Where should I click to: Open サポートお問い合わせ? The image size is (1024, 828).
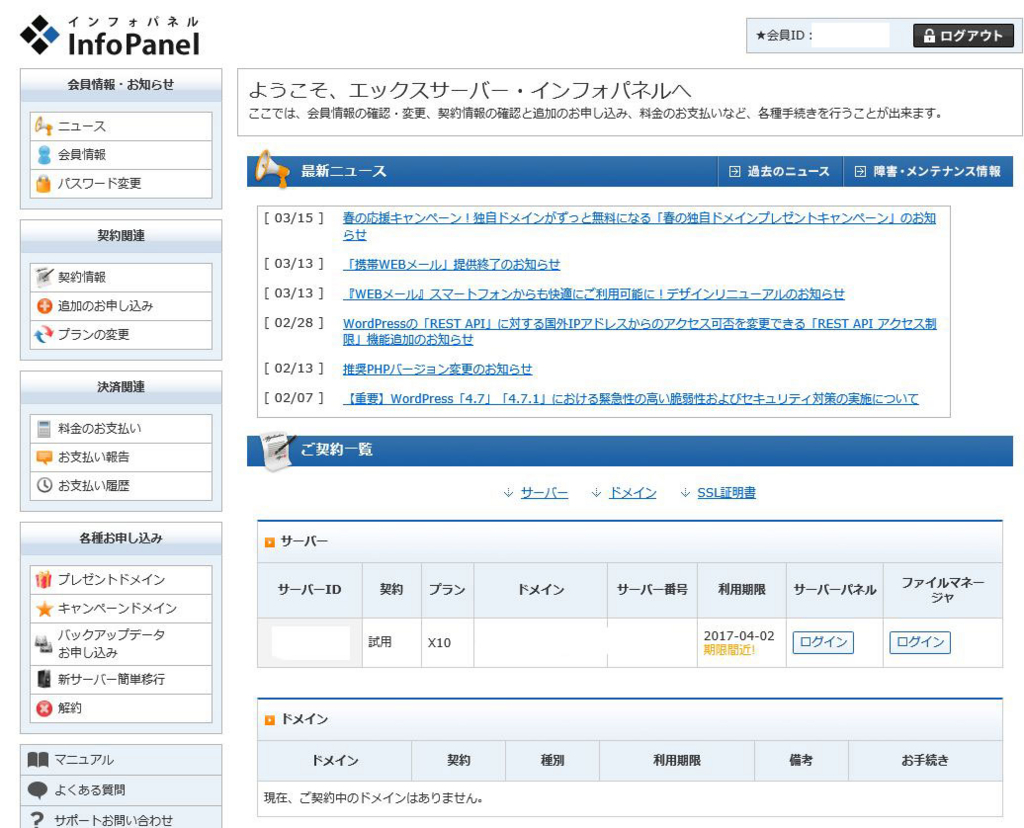click(x=121, y=819)
